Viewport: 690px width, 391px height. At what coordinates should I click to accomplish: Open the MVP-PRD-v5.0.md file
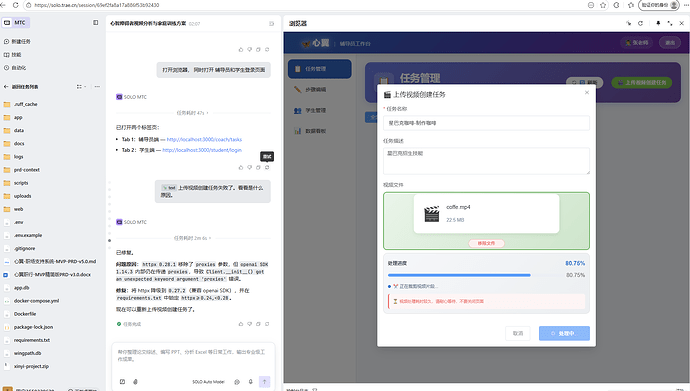coord(55,261)
